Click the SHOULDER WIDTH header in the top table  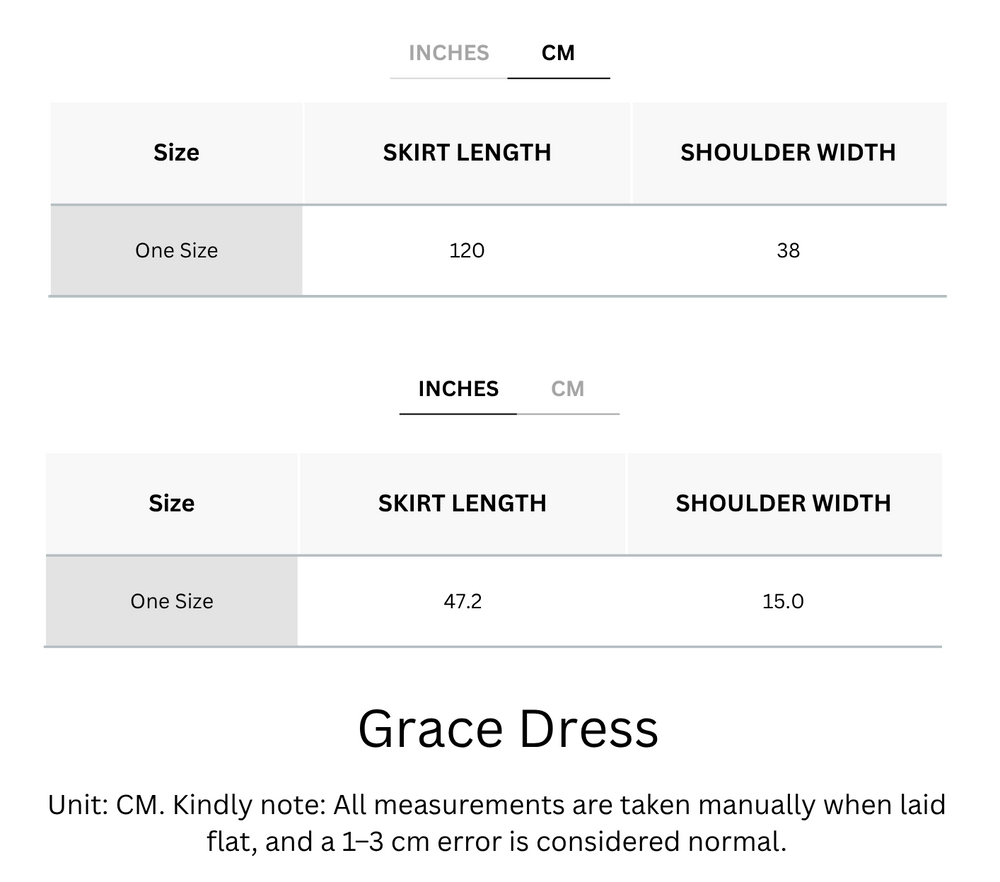point(788,152)
